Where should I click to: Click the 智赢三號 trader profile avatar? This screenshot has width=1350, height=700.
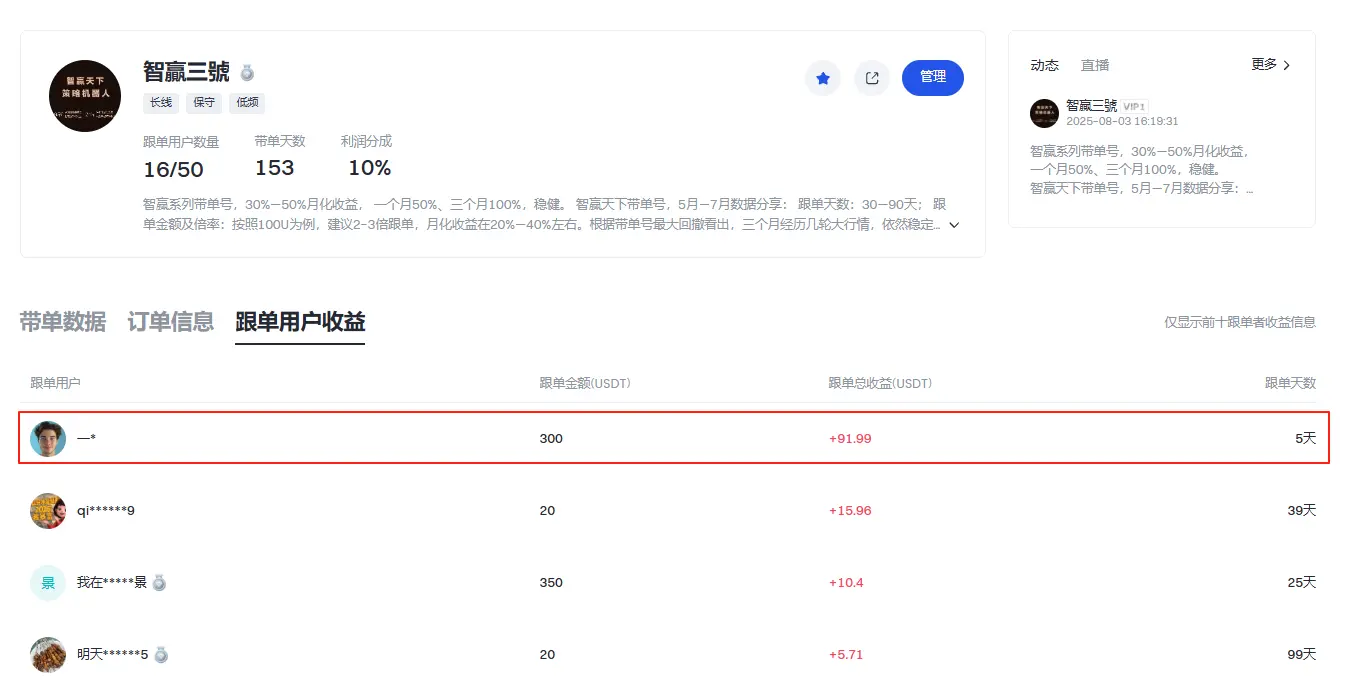[85, 96]
